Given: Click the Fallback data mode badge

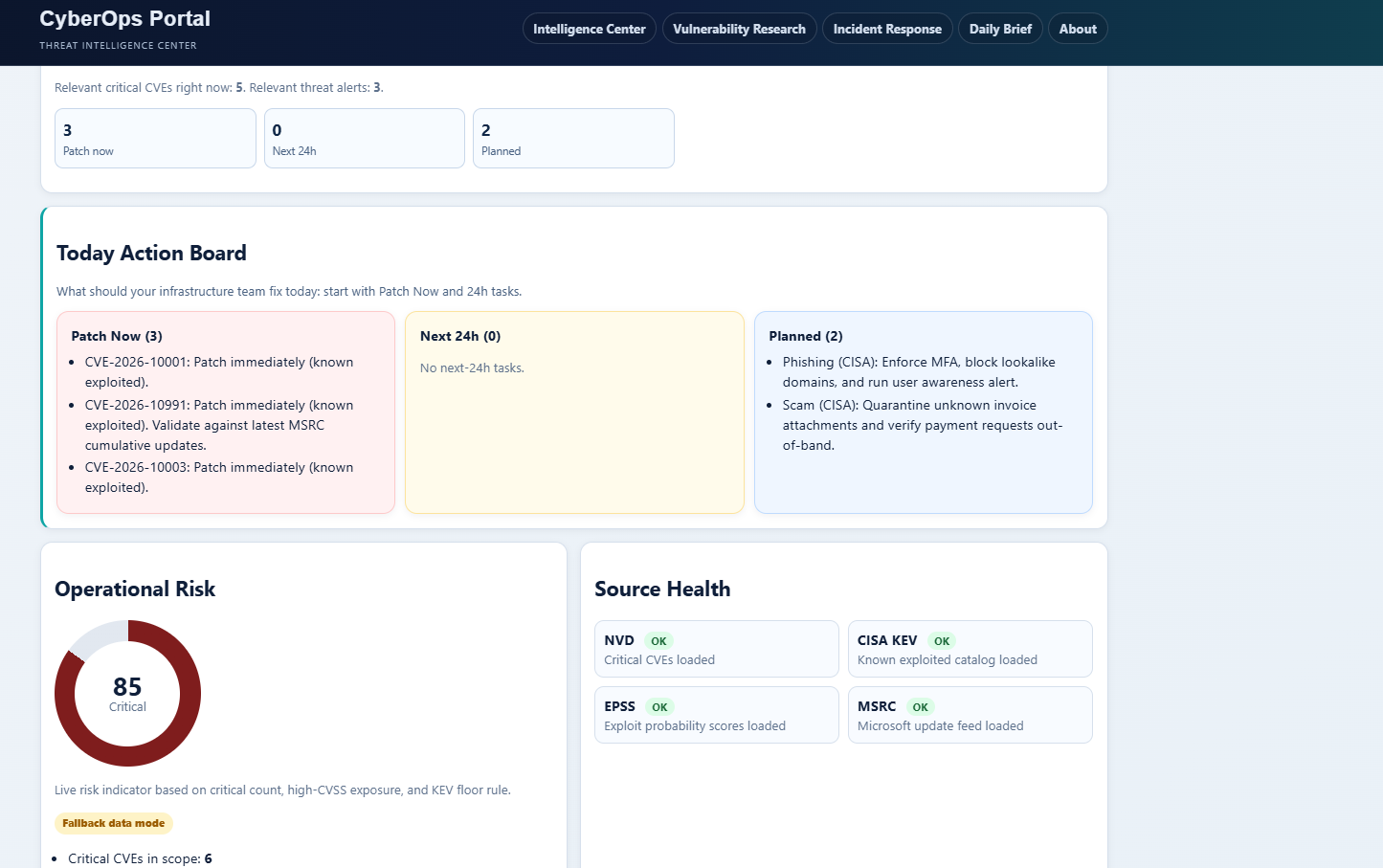Looking at the screenshot, I should [x=114, y=823].
